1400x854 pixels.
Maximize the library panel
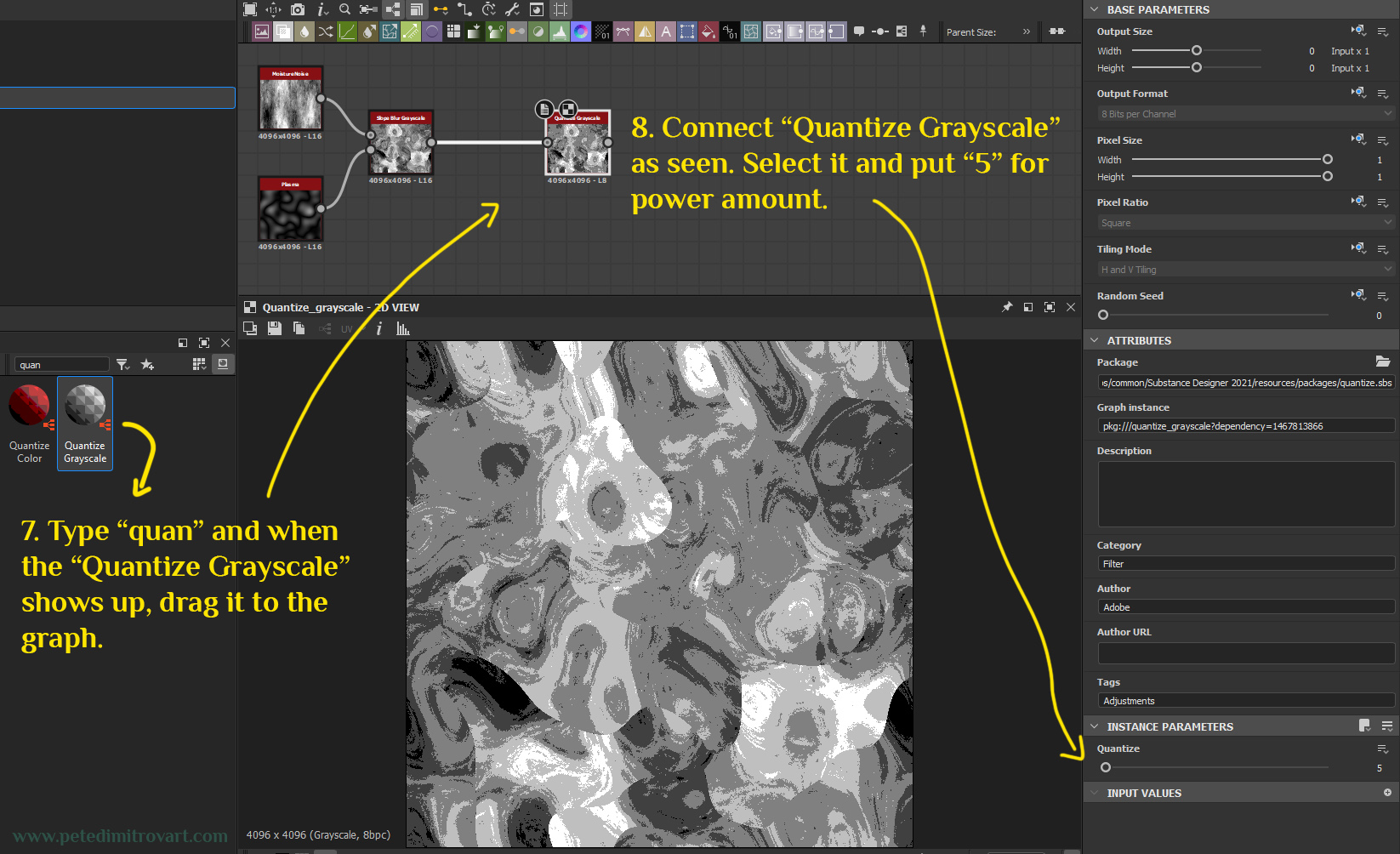[204, 343]
